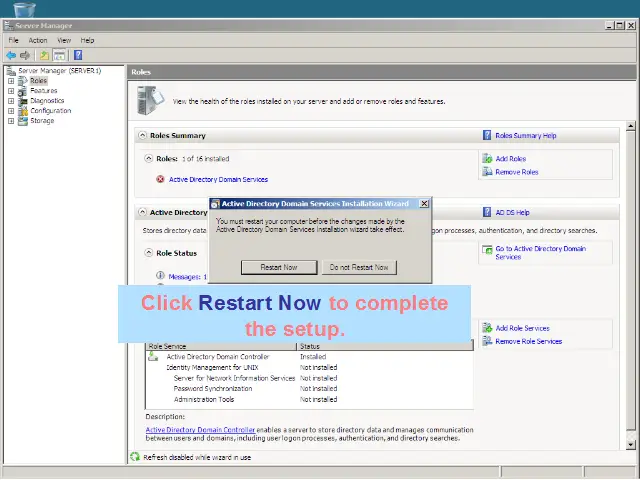Click the Roles Summary Help icon

(487, 135)
